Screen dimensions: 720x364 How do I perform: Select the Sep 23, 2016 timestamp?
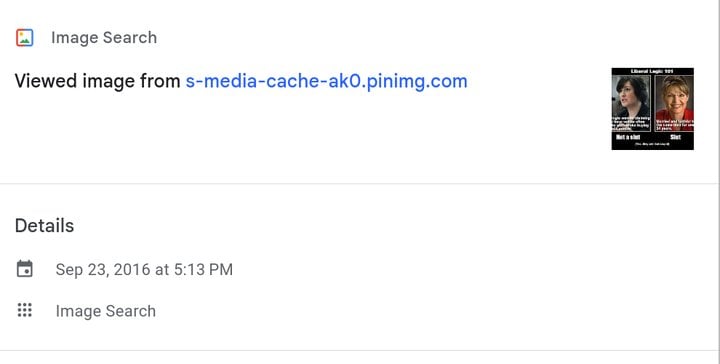coord(144,269)
